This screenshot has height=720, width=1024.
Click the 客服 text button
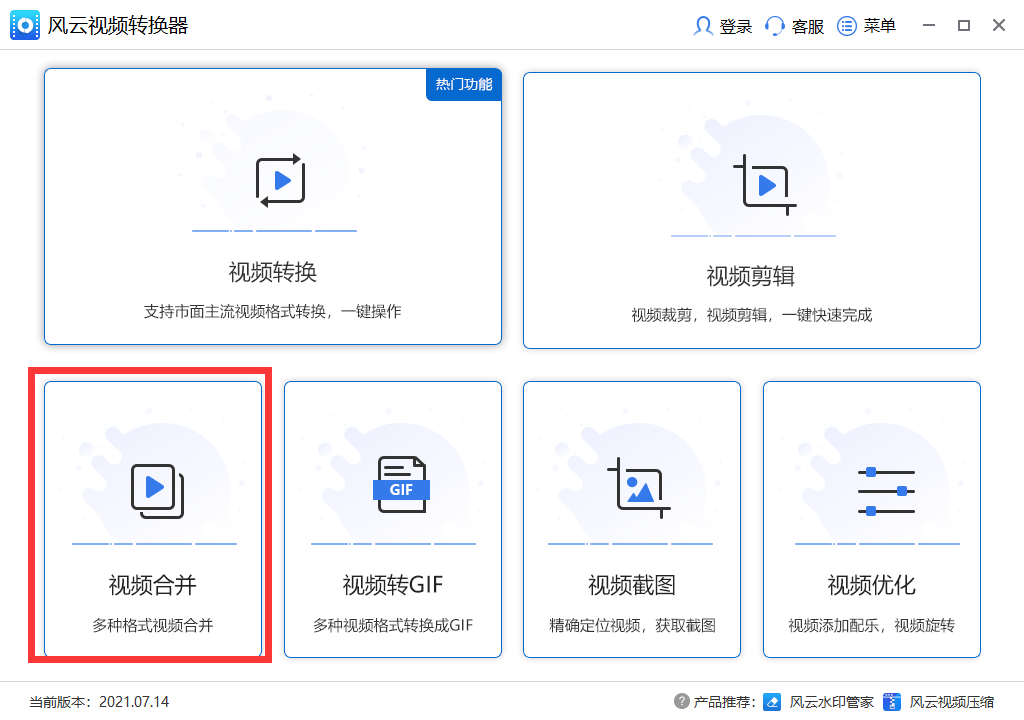[807, 27]
